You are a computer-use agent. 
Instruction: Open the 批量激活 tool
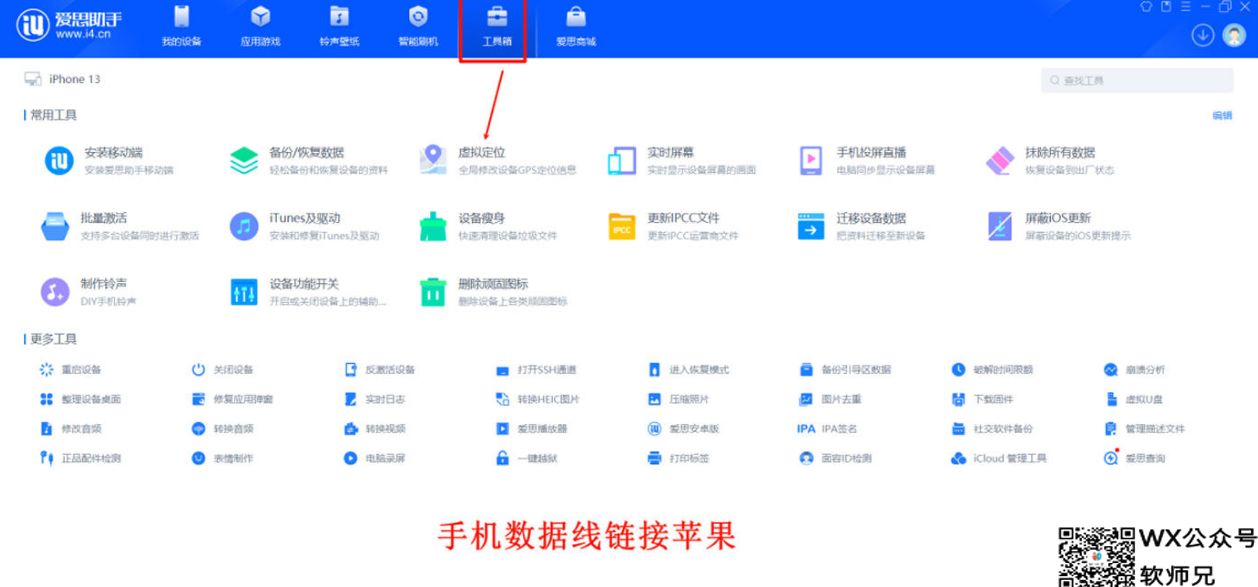pyautogui.click(x=120, y=226)
